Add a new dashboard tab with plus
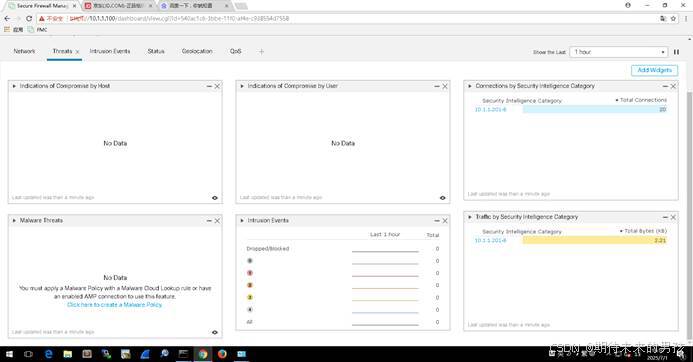Image resolution: width=693 pixels, height=362 pixels. pyautogui.click(x=261, y=52)
